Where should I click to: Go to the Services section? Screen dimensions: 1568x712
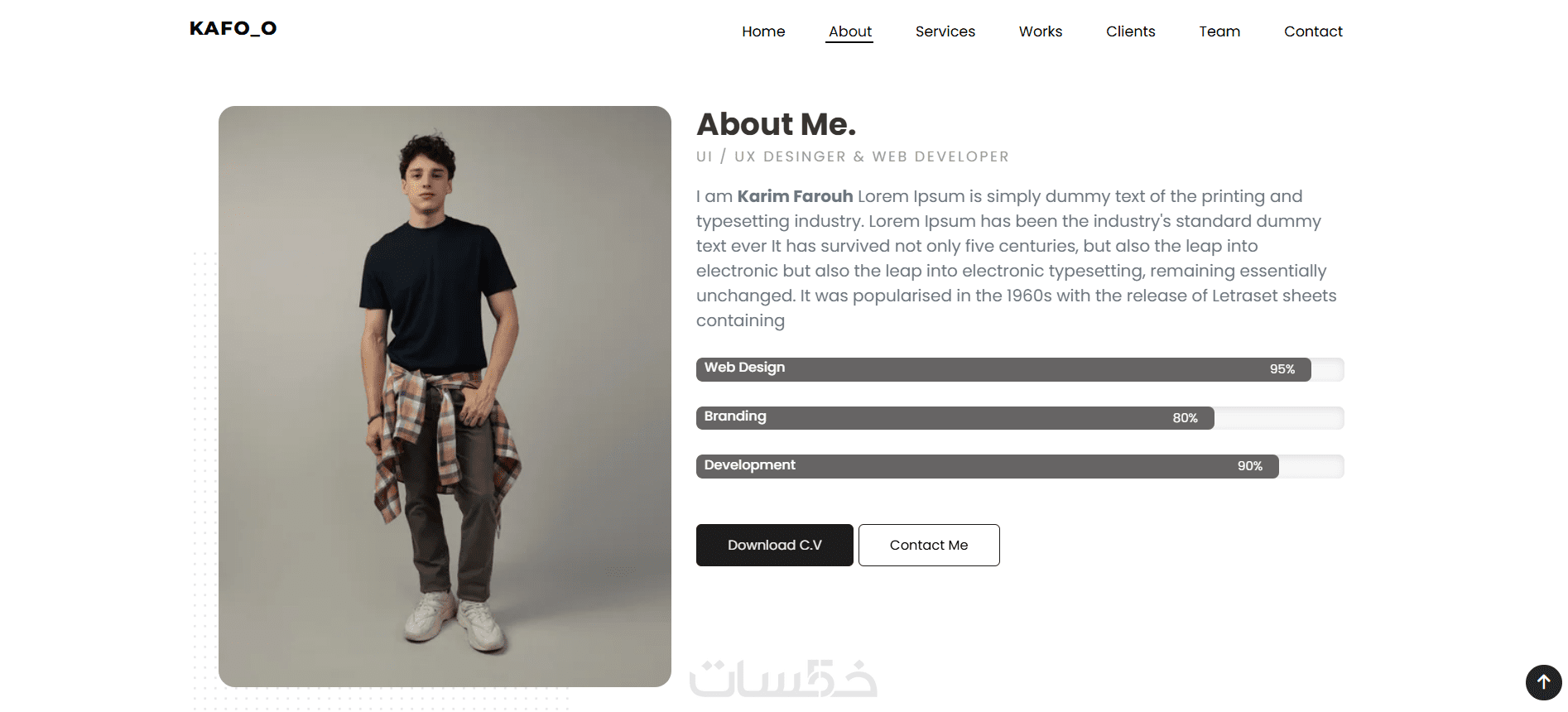point(945,31)
